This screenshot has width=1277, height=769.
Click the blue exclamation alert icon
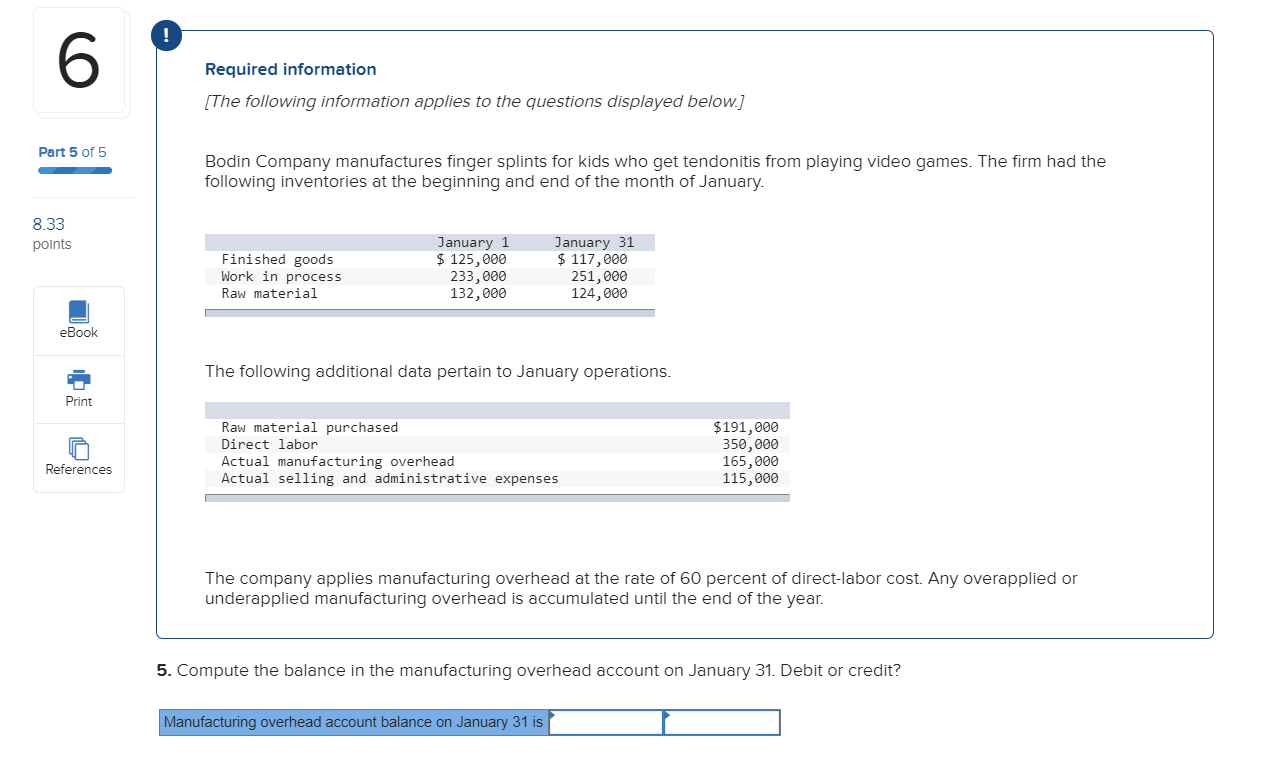point(166,34)
